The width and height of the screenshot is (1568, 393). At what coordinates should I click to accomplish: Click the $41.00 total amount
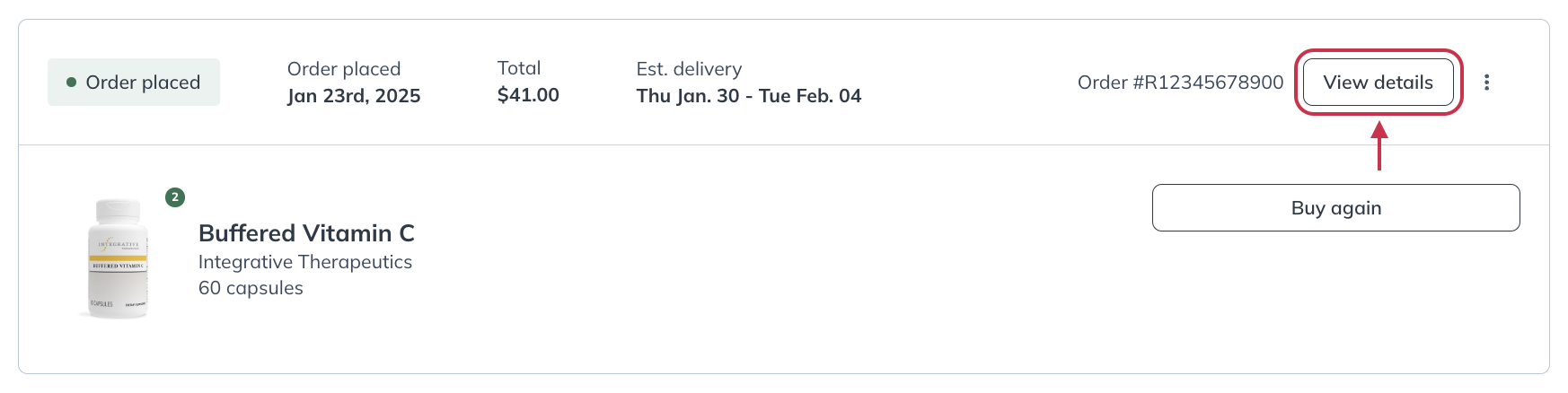click(x=528, y=95)
